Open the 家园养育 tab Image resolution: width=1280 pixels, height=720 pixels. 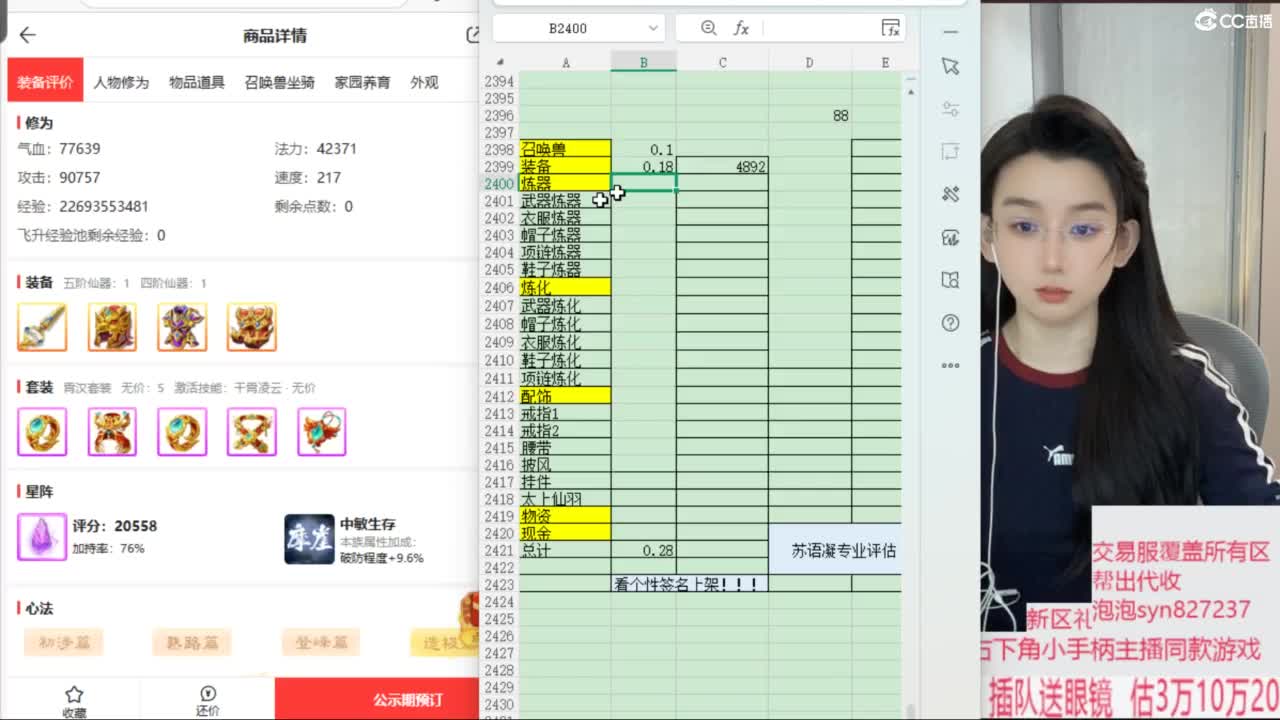[362, 82]
